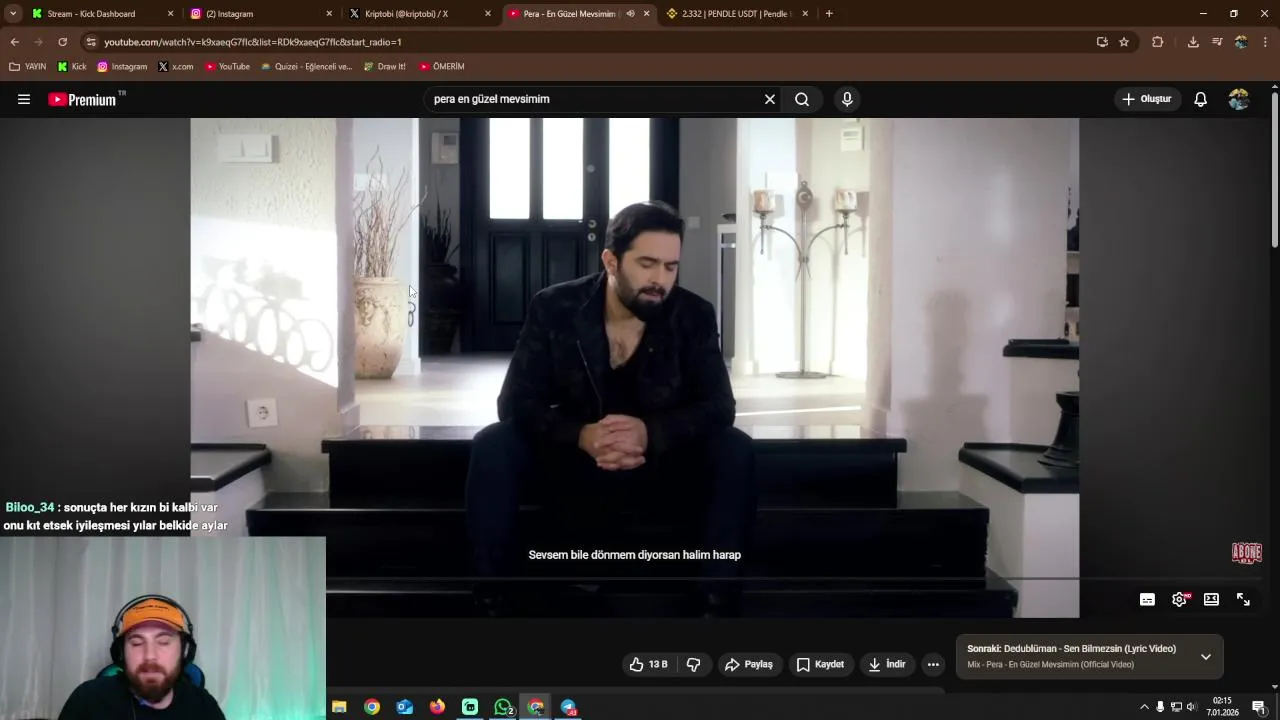Click the youtube.com URL address bar
Image resolution: width=1280 pixels, height=720 pixels.
590,42
